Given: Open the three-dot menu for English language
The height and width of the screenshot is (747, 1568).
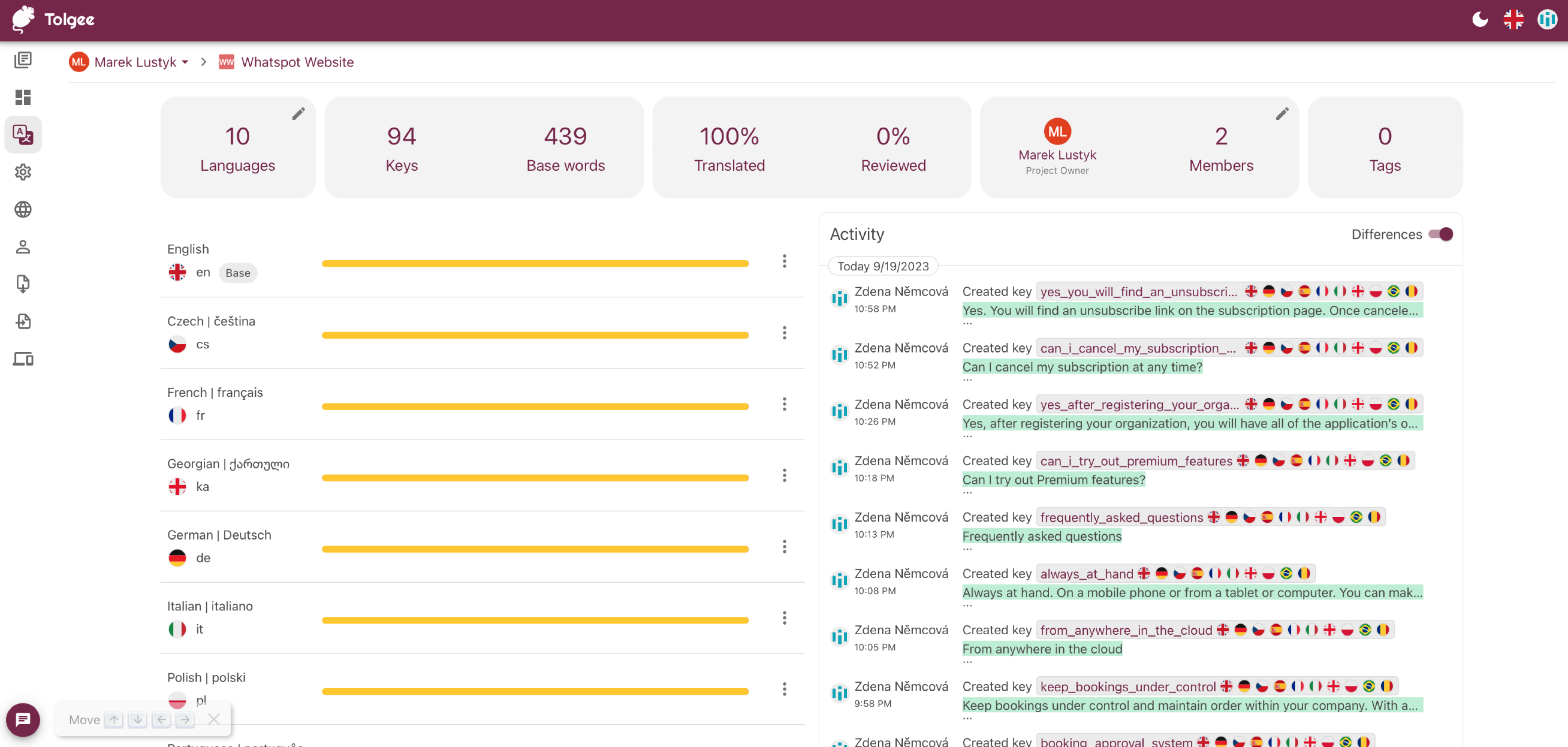Looking at the screenshot, I should click(785, 262).
